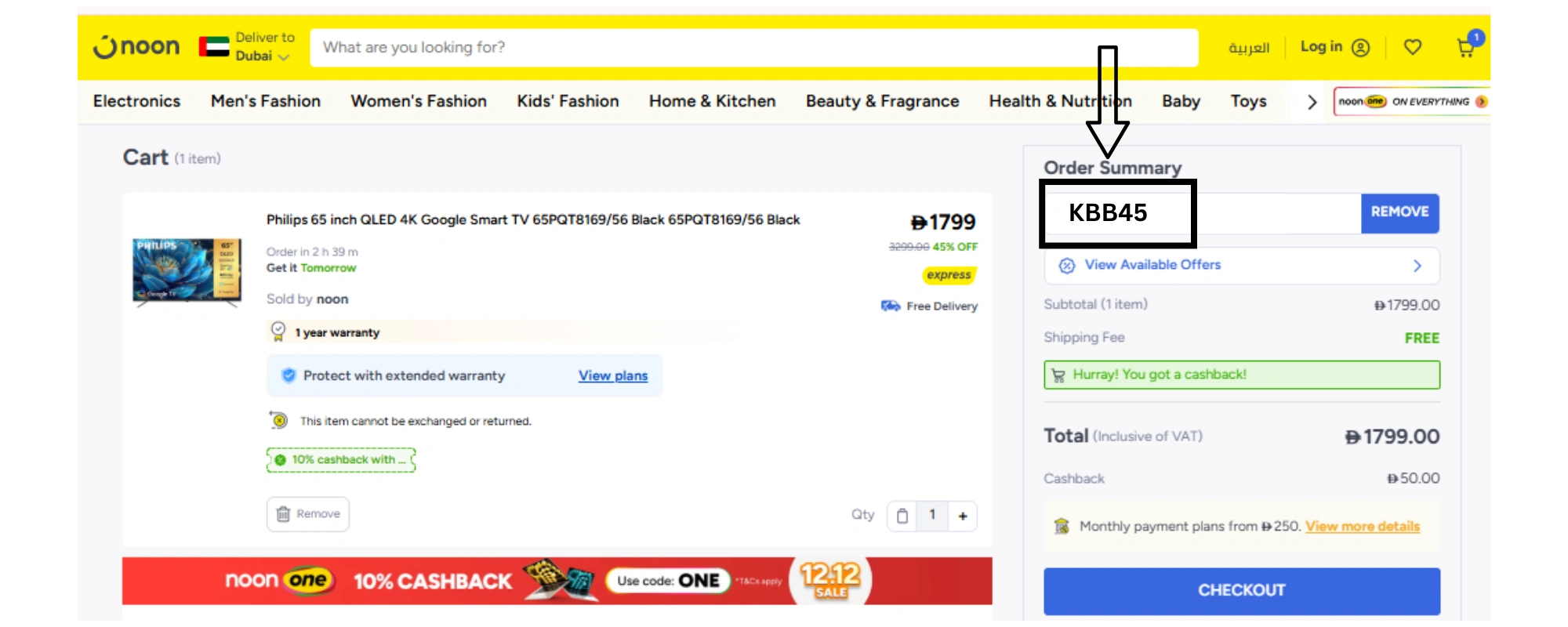Click the UAE flag delivery icon
Screen dimensions: 1568x627
212,46
